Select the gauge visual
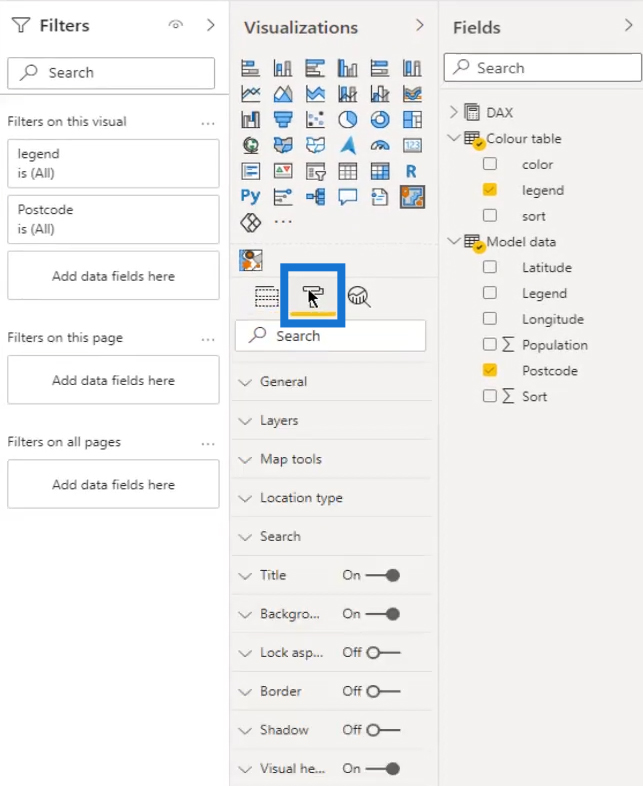Image resolution: width=643 pixels, height=786 pixels. (380, 145)
